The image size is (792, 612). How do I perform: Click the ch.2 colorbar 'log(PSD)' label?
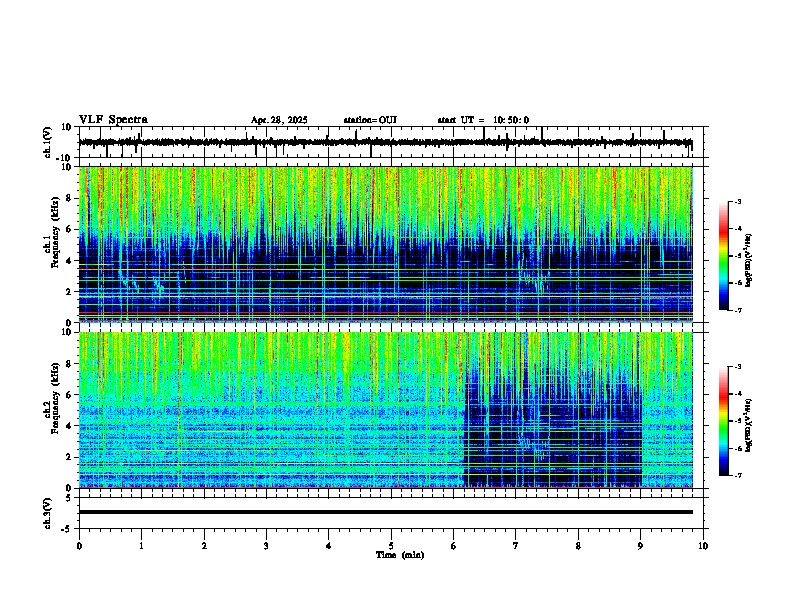(749, 425)
